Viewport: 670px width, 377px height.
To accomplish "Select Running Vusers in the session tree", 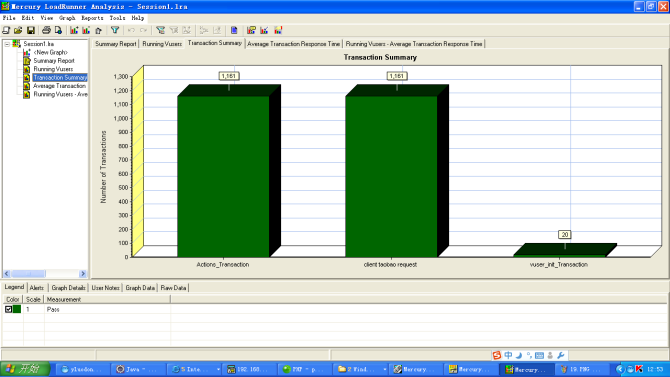I will 53,69.
